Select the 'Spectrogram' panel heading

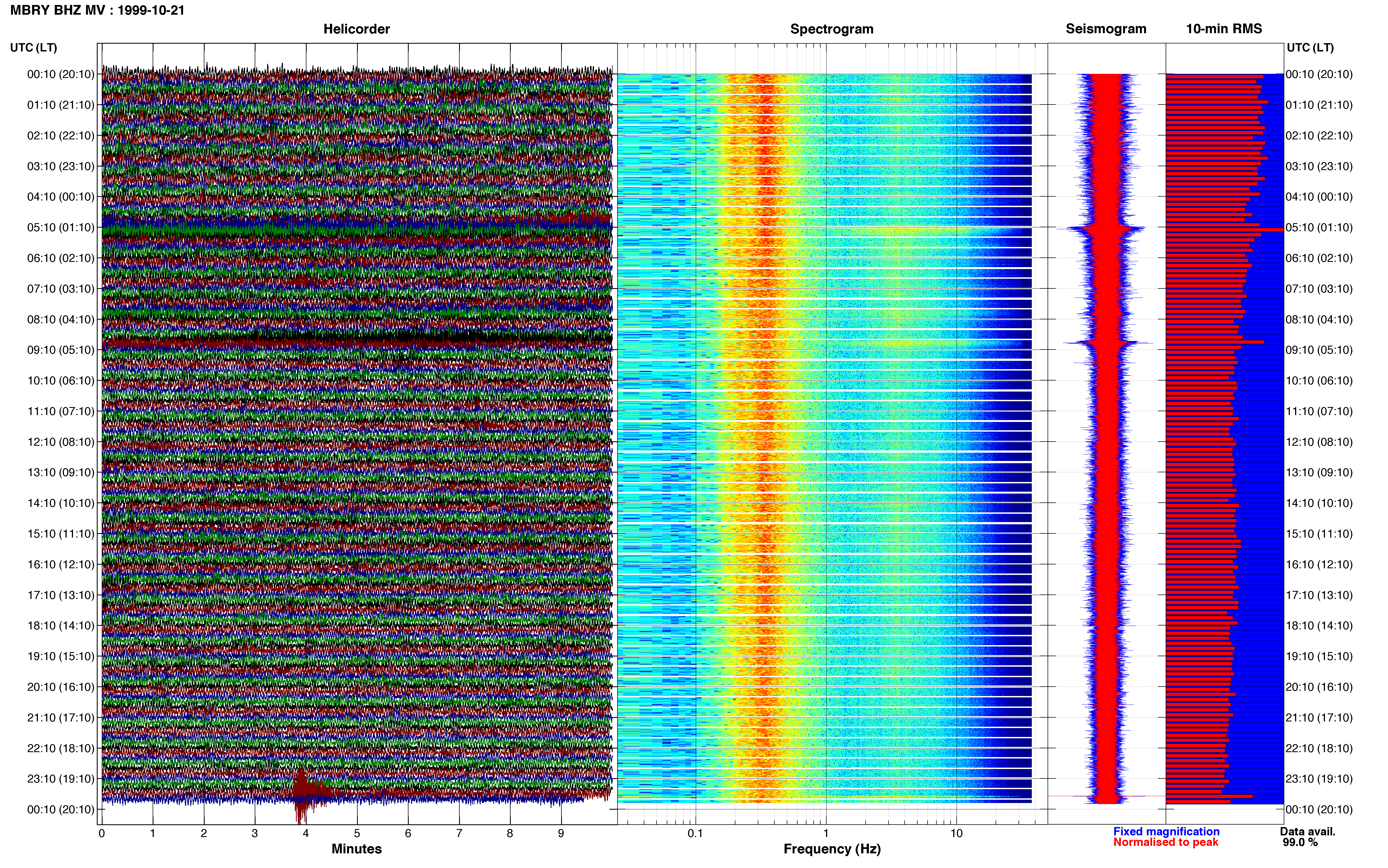(x=832, y=29)
